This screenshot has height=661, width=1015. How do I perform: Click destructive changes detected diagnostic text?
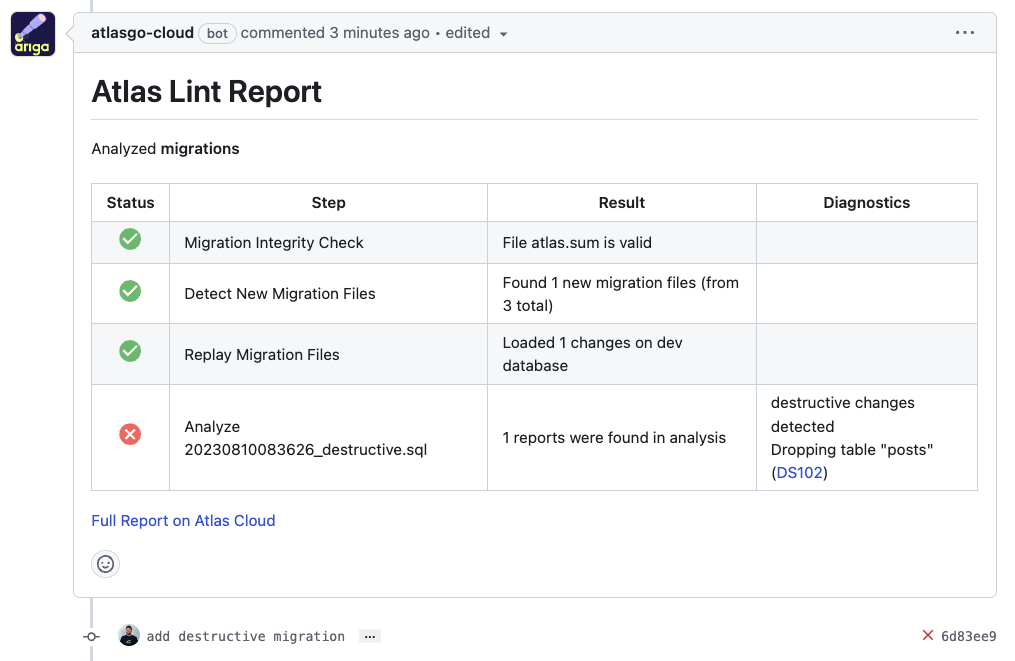(x=842, y=414)
